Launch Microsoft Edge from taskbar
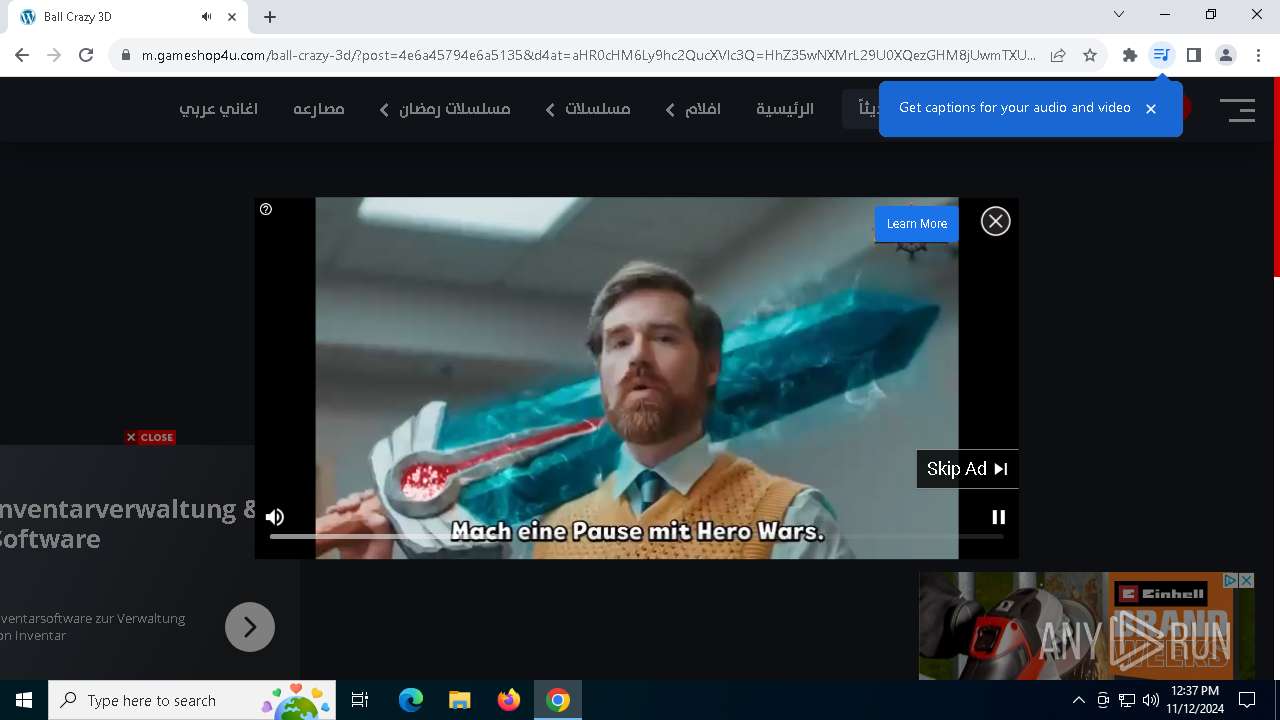 click(x=411, y=700)
